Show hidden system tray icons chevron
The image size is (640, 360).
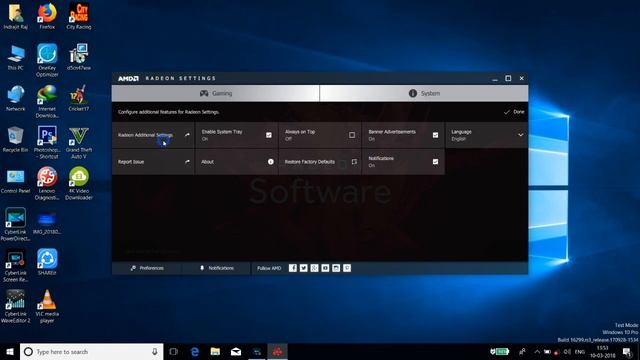pyautogui.click(x=537, y=352)
